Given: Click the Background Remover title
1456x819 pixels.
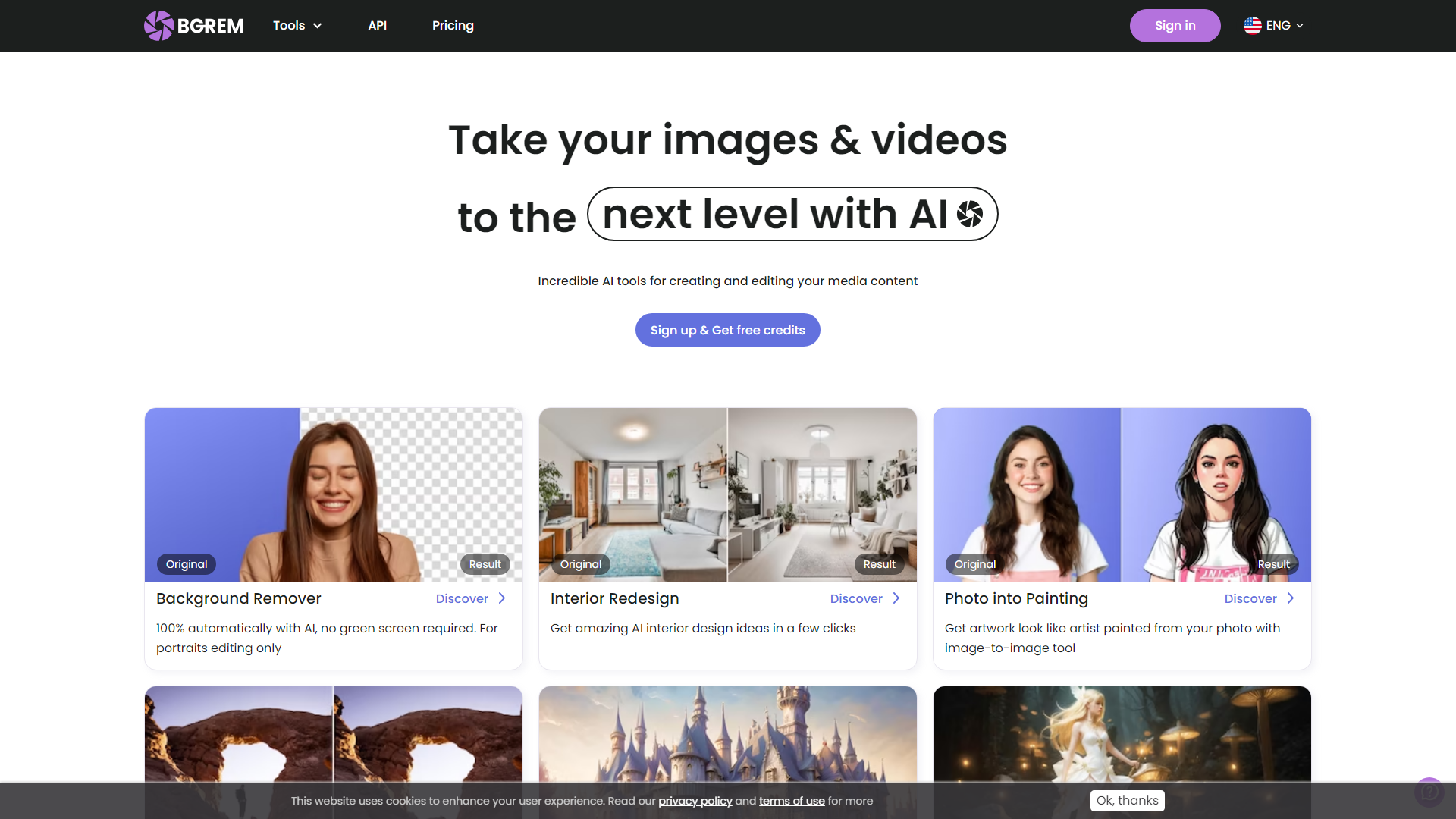Looking at the screenshot, I should pyautogui.click(x=239, y=599).
